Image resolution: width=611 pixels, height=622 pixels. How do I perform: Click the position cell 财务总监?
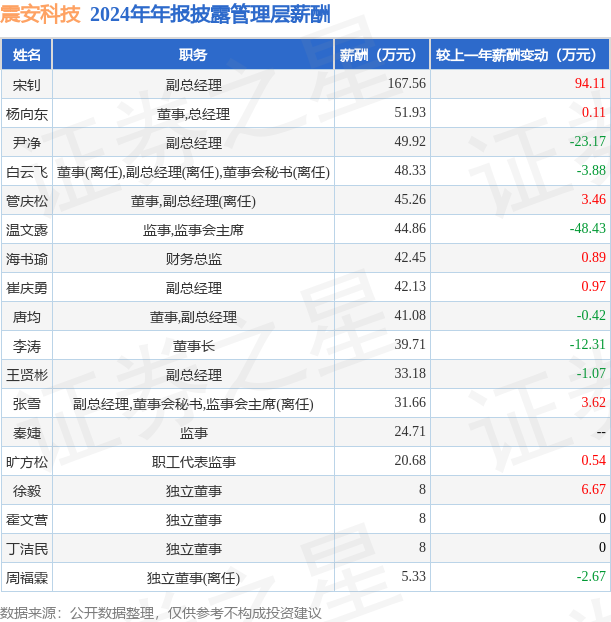coord(194,259)
